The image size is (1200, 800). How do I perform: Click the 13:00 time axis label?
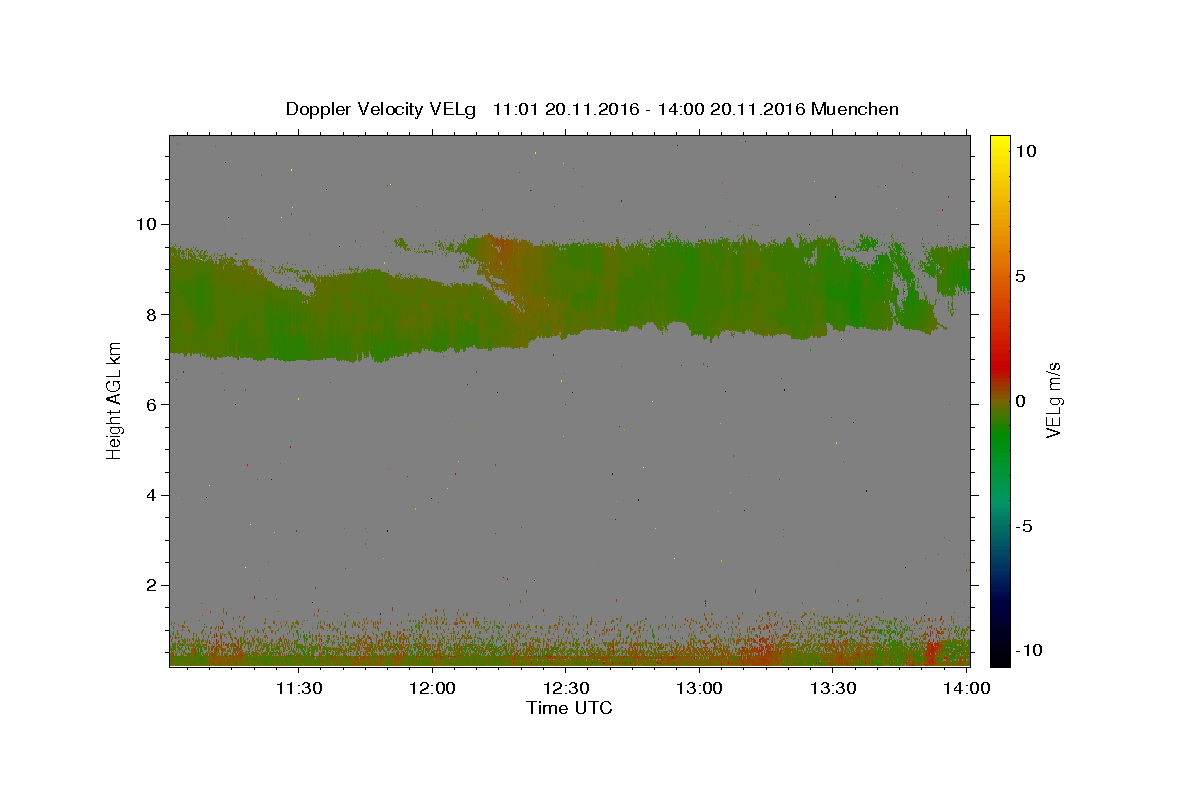tap(700, 688)
